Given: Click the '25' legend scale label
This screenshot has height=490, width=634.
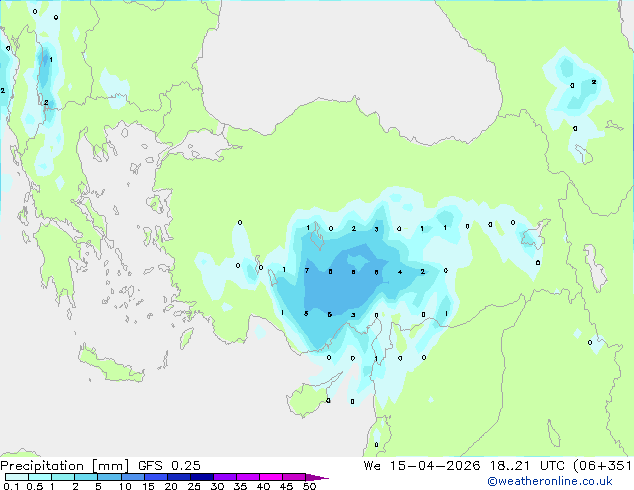Looking at the screenshot, I should [194, 486].
